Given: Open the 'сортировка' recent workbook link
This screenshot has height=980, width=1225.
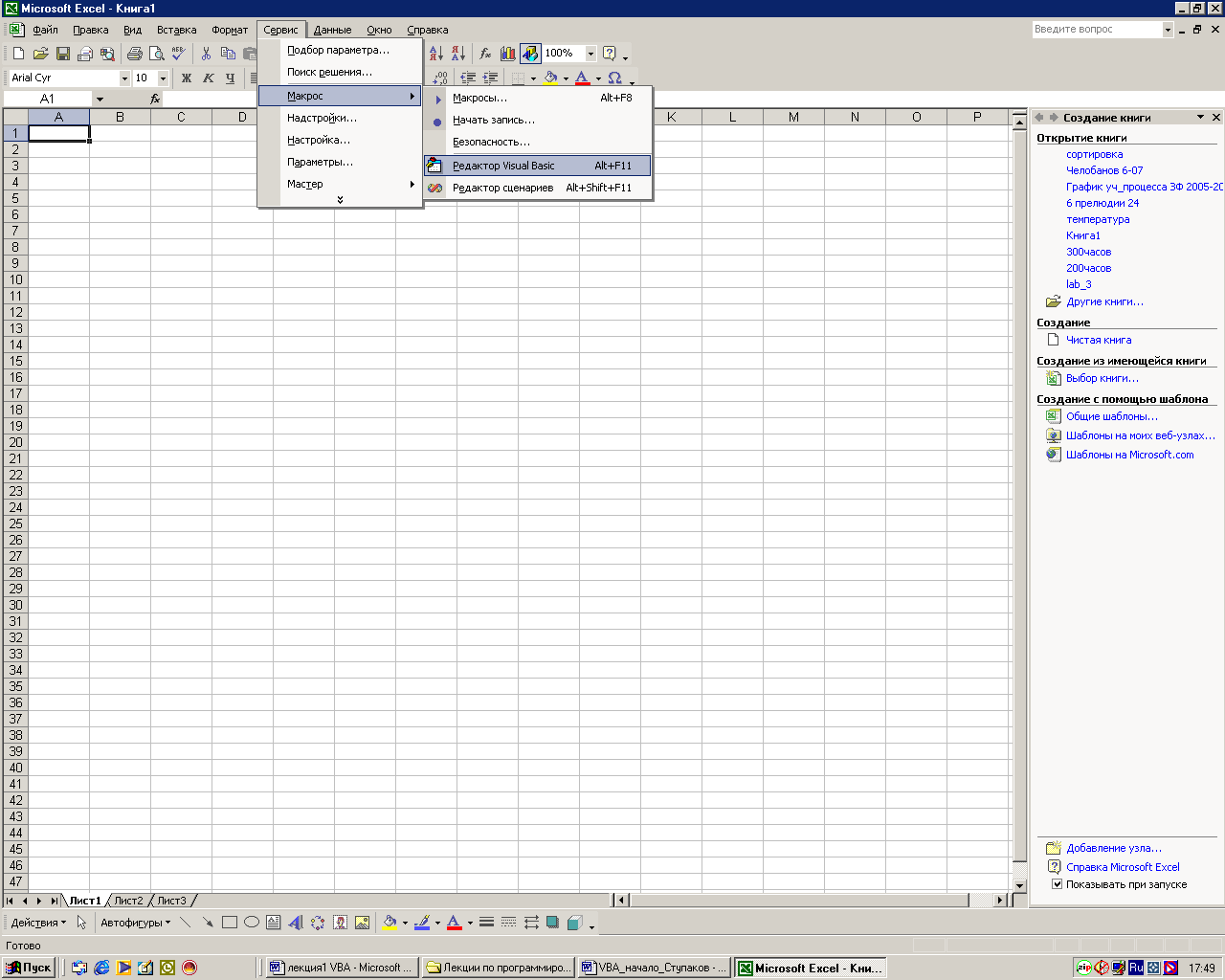Looking at the screenshot, I should coord(1095,154).
